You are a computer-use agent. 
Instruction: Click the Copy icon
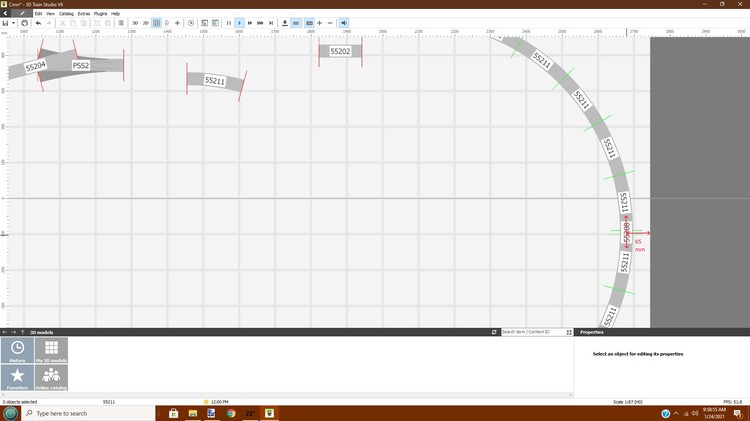73,23
